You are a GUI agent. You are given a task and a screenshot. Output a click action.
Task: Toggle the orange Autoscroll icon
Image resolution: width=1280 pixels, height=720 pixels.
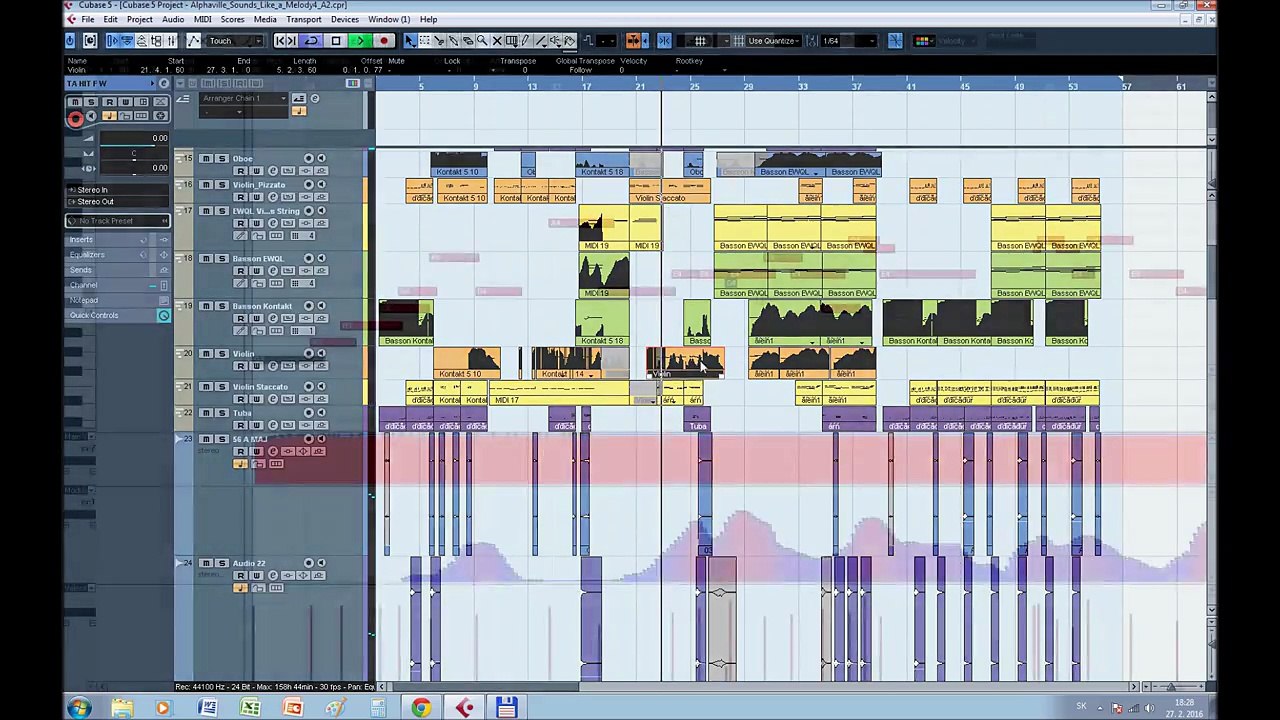click(x=633, y=41)
